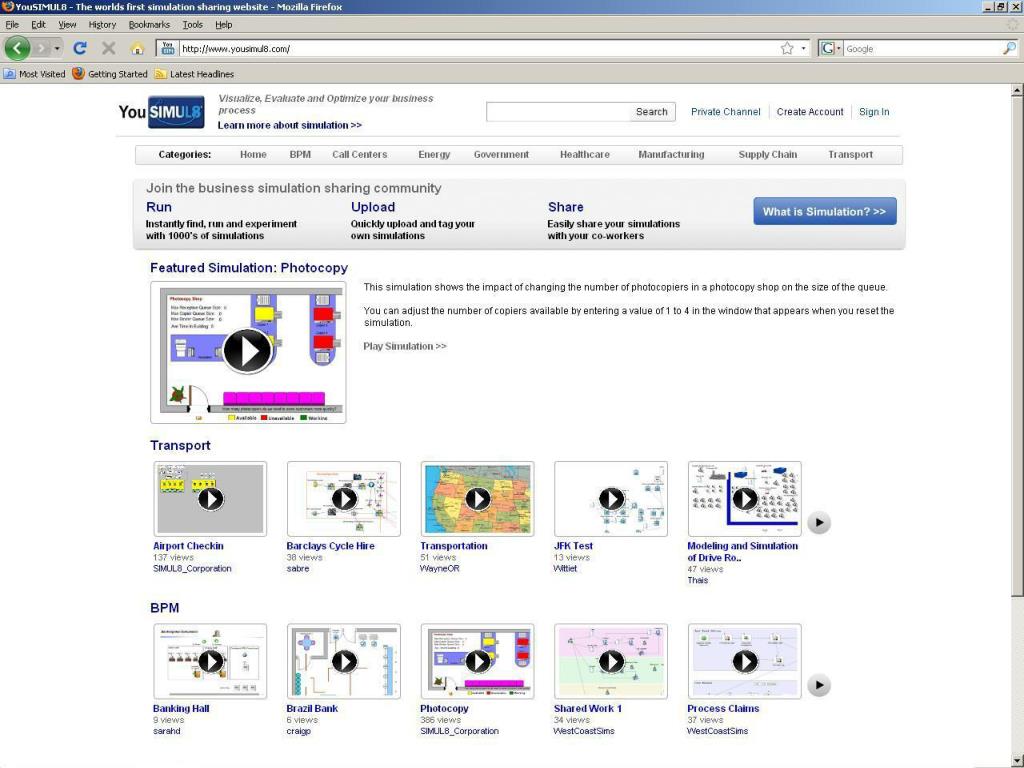The width and height of the screenshot is (1024, 768).
Task: Play the Modeling and Simulation of Drive thumbnail
Action: pyautogui.click(x=744, y=499)
